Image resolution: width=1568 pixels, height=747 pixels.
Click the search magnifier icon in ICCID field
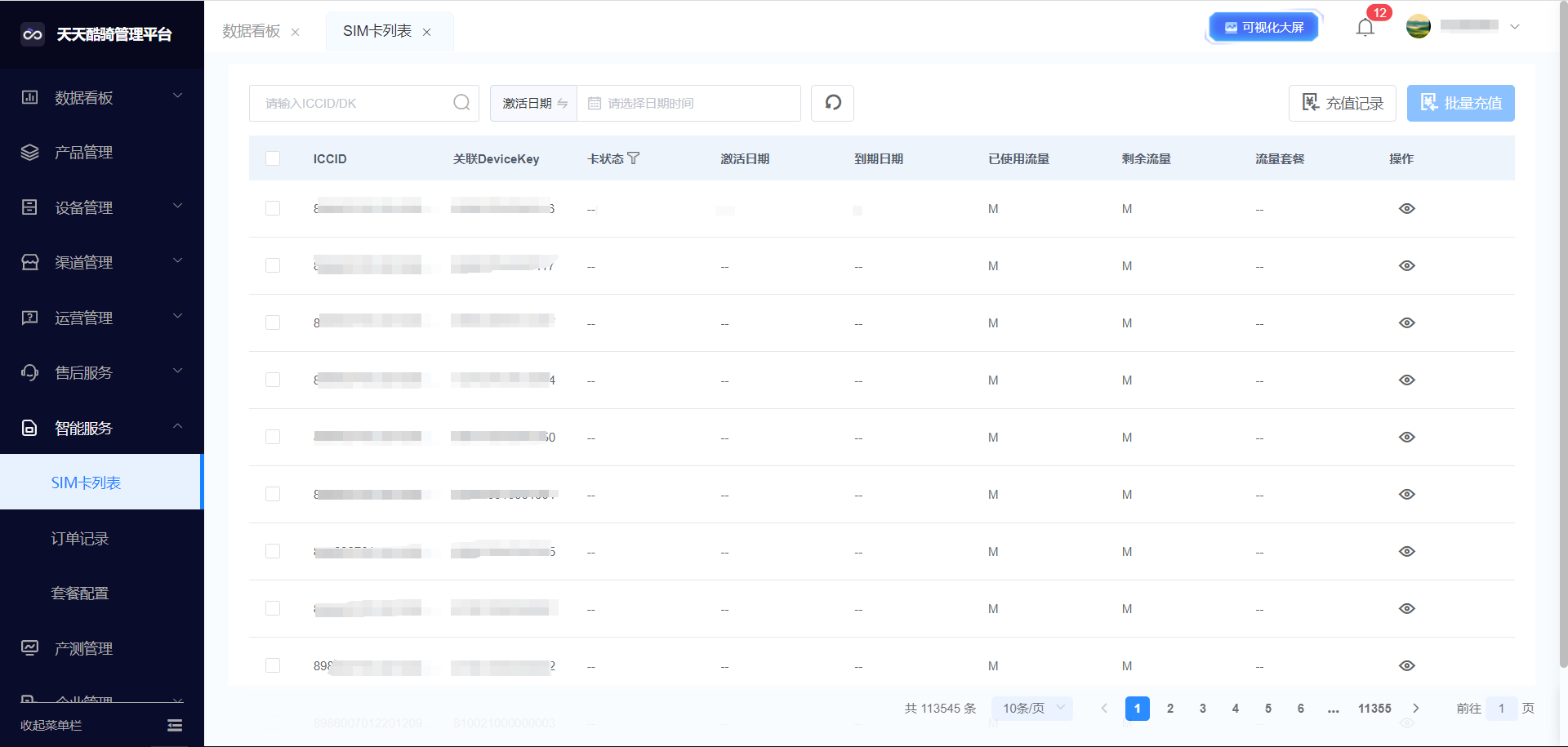click(461, 103)
